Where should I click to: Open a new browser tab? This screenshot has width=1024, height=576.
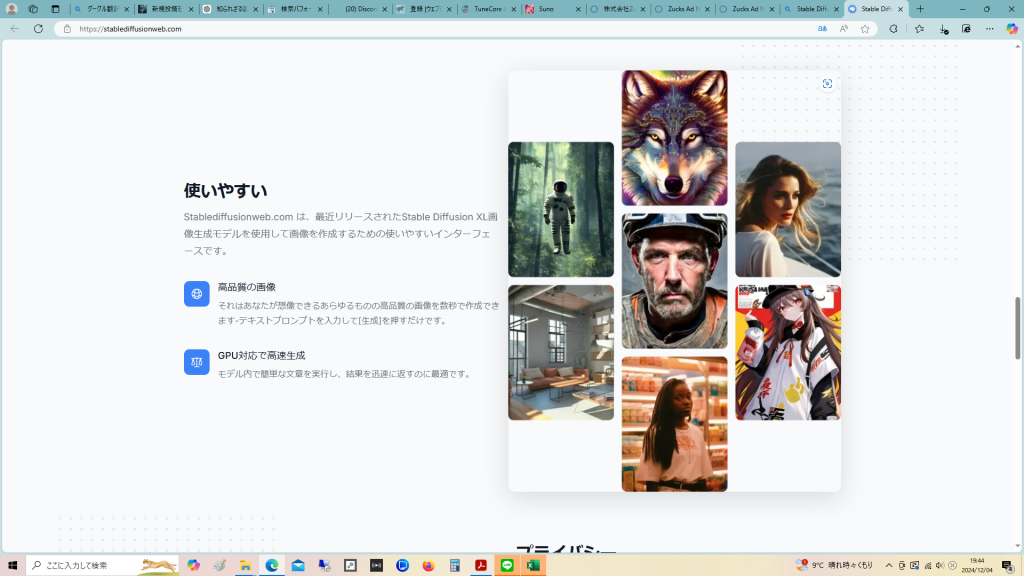(x=920, y=9)
